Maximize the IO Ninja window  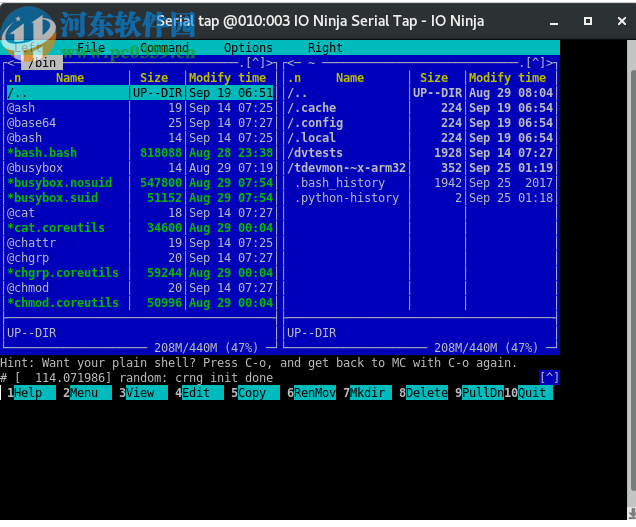coord(588,21)
